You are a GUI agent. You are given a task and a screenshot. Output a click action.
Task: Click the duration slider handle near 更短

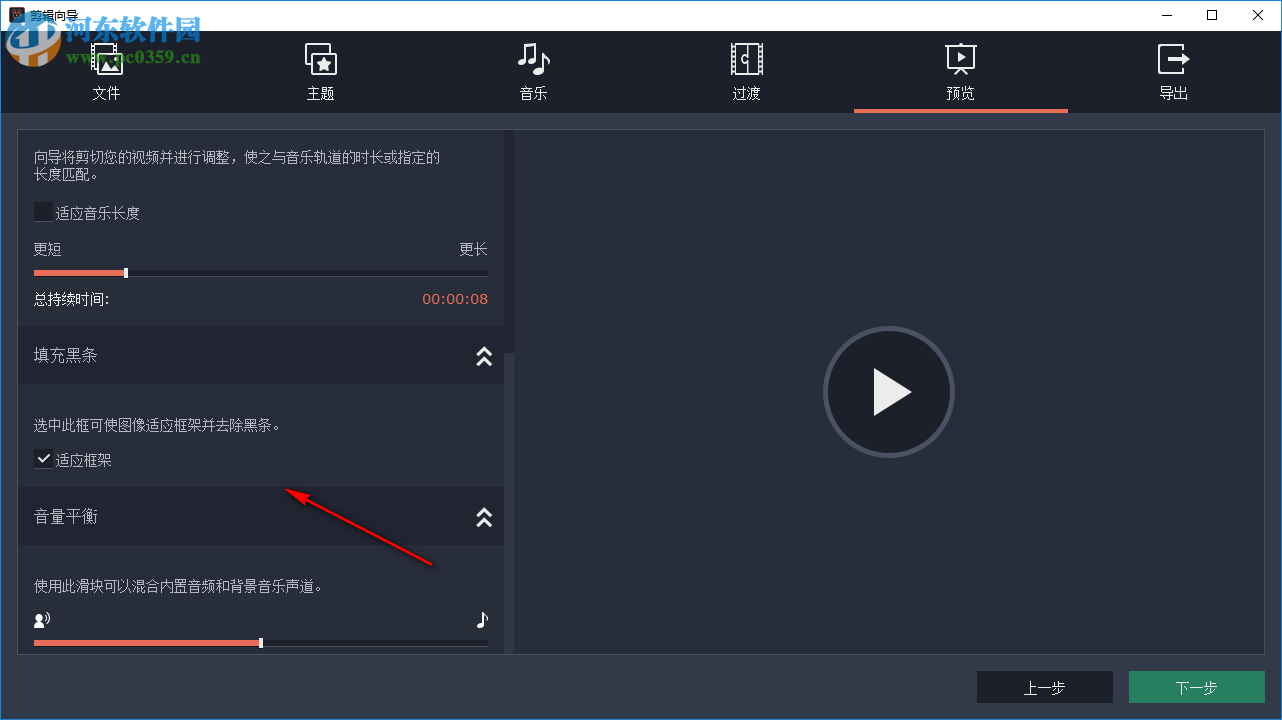[x=124, y=272]
